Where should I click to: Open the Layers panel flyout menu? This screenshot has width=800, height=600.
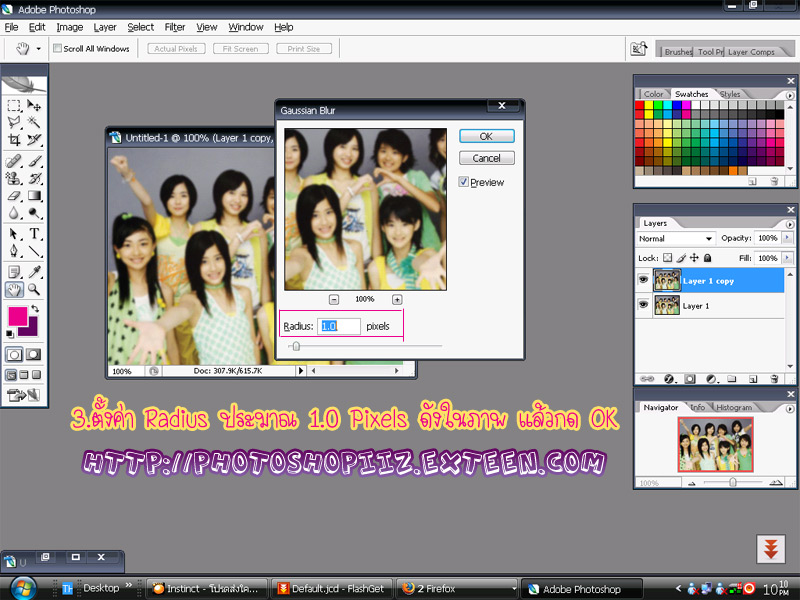(x=790, y=224)
